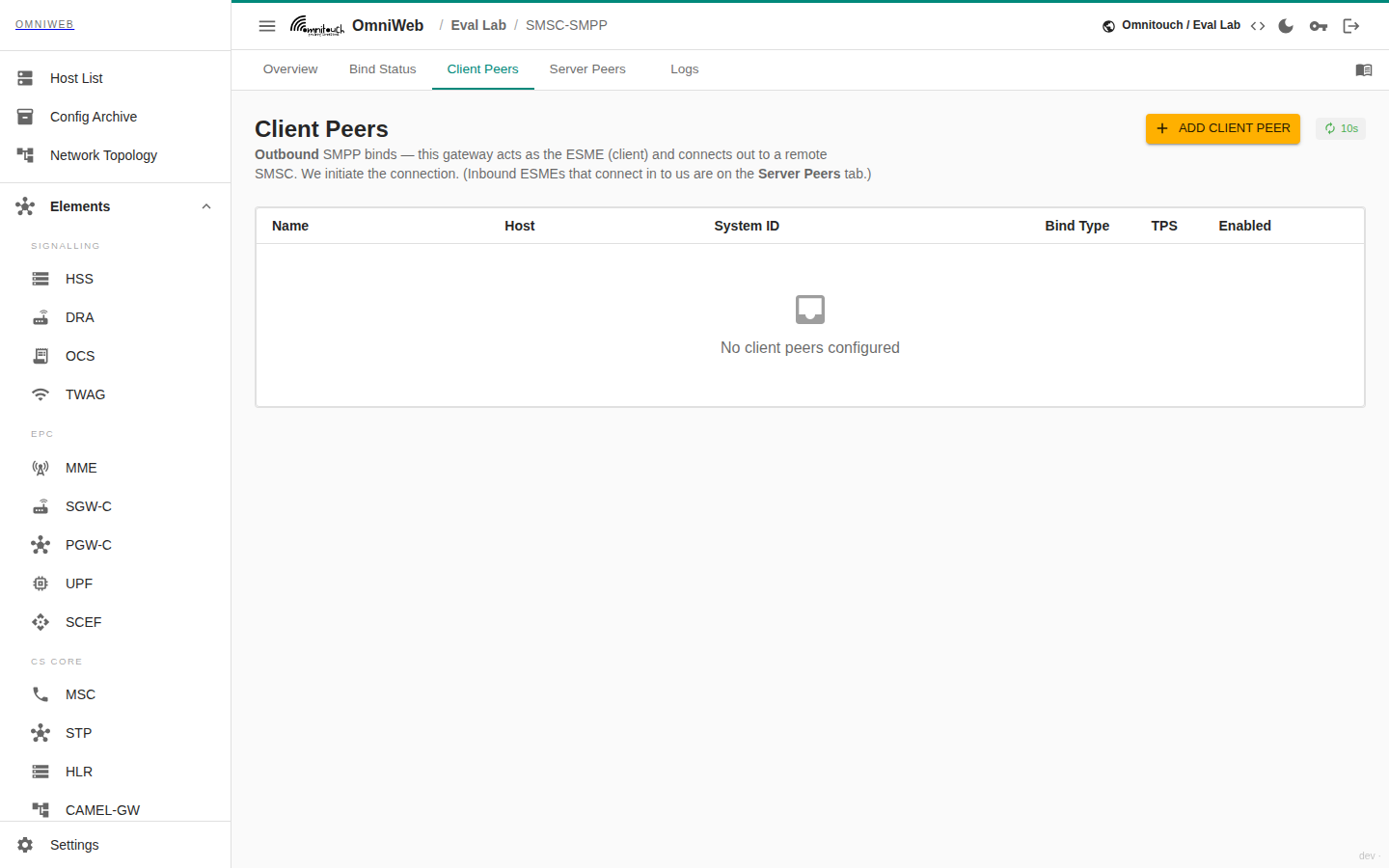Viewport: 1389px width, 868px height.
Task: Open Host List in sidebar
Action: point(116,78)
